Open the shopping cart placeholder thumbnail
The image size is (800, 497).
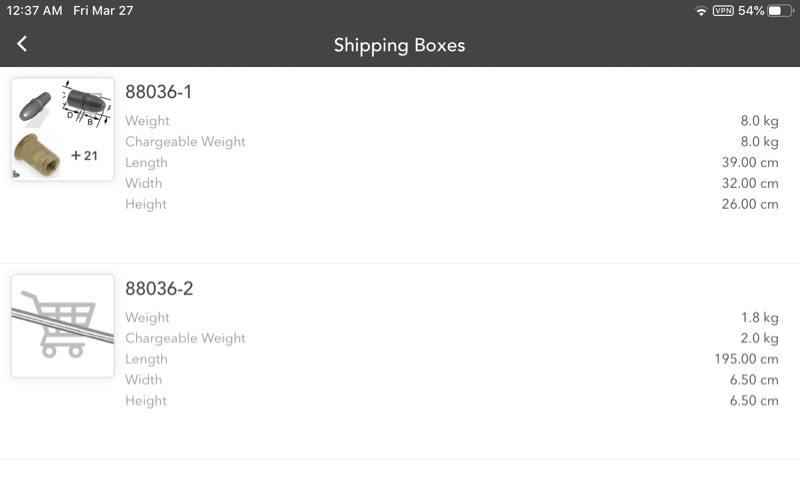(x=63, y=326)
